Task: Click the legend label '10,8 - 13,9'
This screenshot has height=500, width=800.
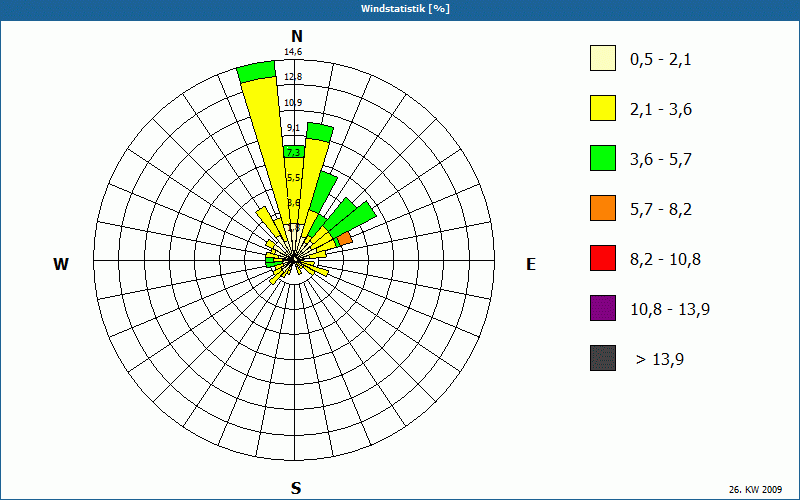Action: point(670,310)
